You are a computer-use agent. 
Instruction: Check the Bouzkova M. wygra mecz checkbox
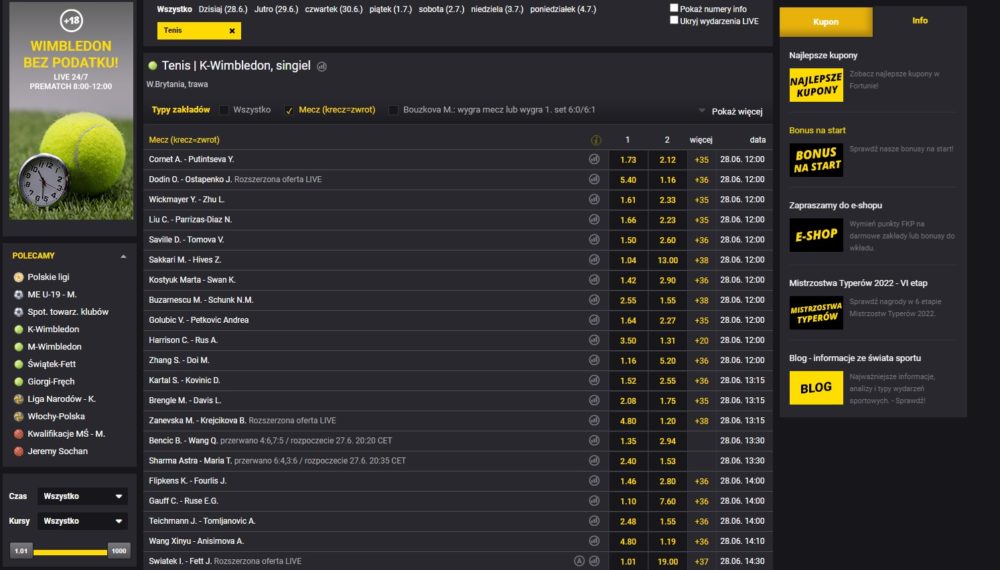pyautogui.click(x=393, y=110)
